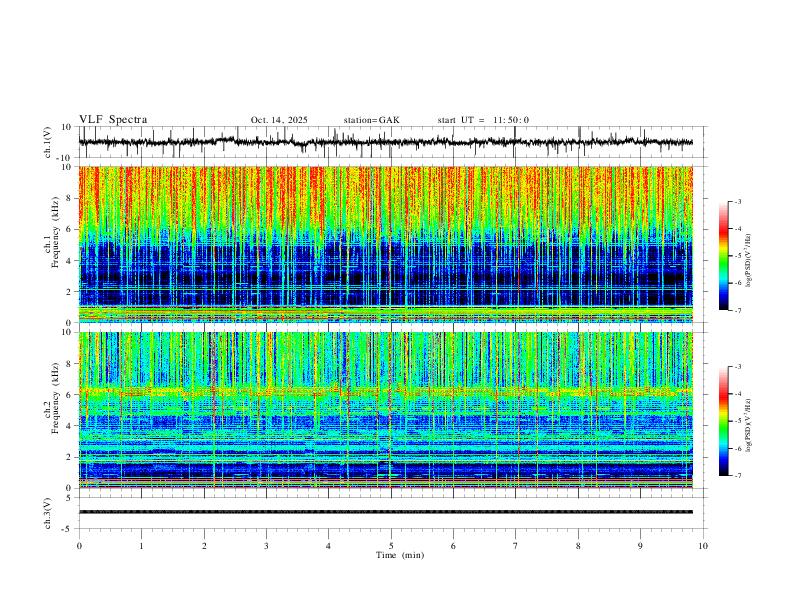Click the "-4" label on ch.2 color bar

(737, 393)
